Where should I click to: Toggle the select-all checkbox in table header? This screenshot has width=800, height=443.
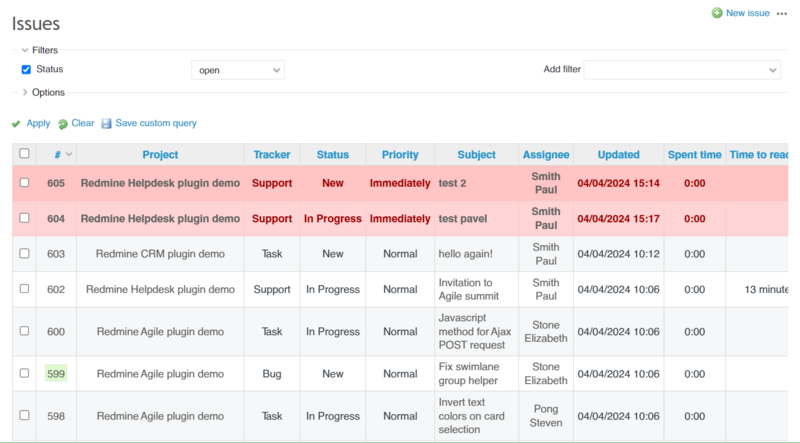[x=24, y=155]
